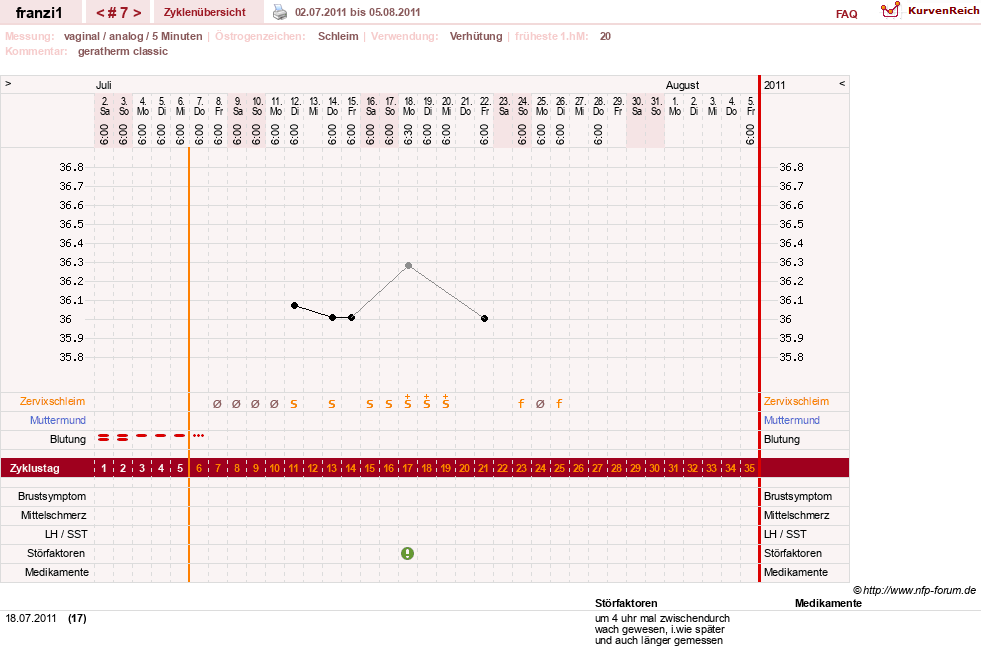Click the Störfaktoren row label on left
Screen dimensions: 981x670
[x=56, y=553]
